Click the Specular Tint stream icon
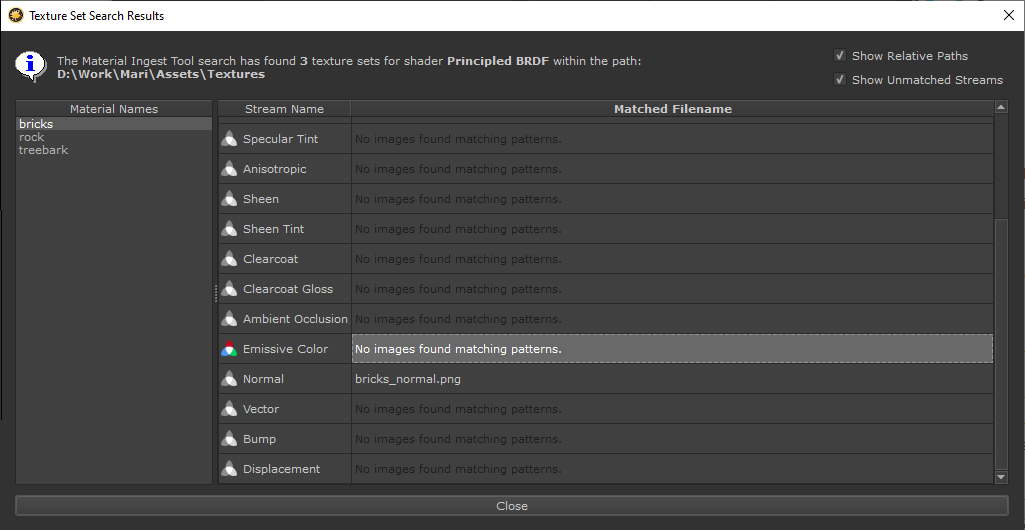1025x530 pixels. tap(229, 139)
